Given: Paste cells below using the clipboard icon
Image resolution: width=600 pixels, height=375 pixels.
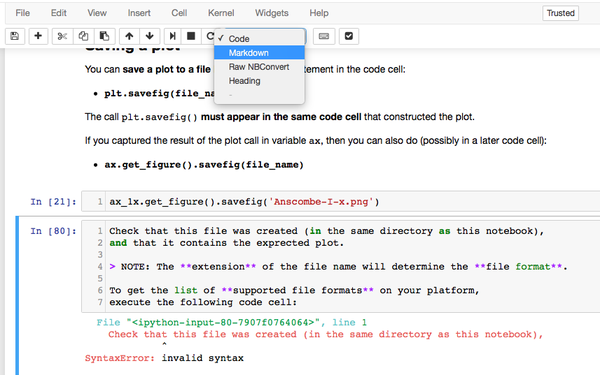Looking at the screenshot, I should pyautogui.click(x=104, y=36).
